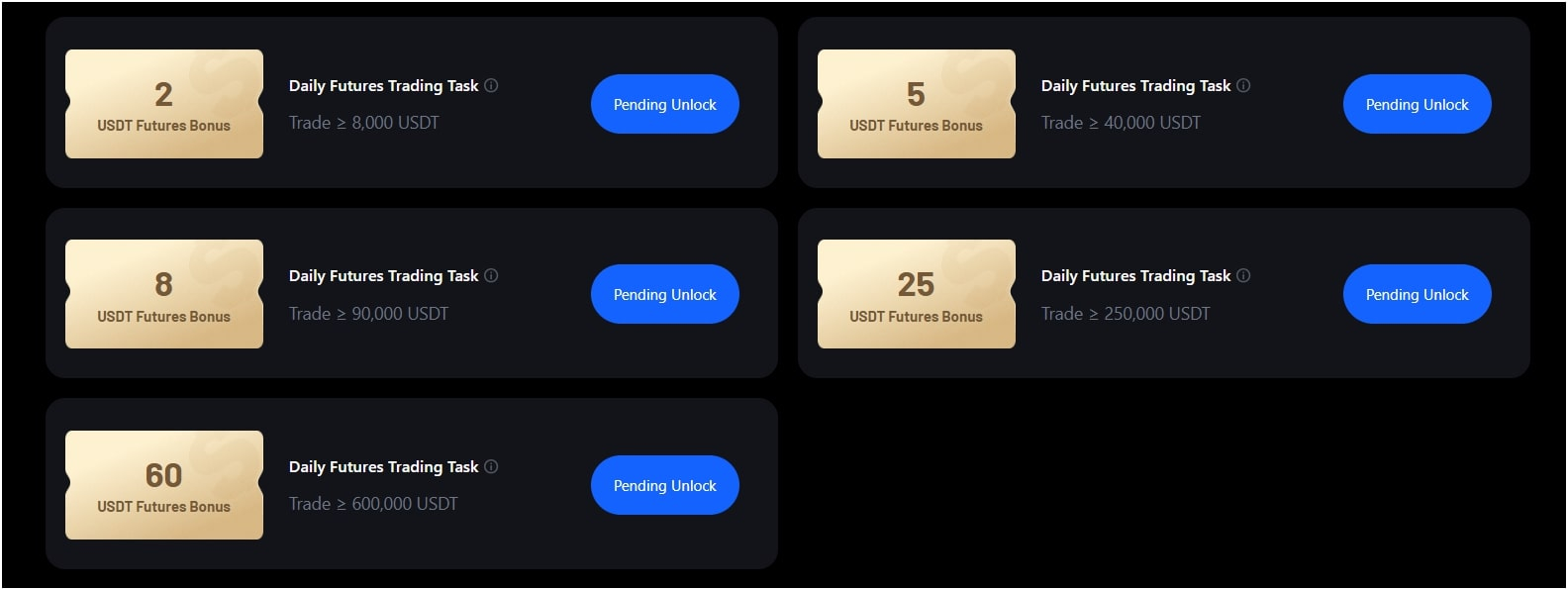Click the "Trade ≥ 8,000 USDT" requirement text
Image resolution: width=1568 pixels, height=590 pixels.
363,123
